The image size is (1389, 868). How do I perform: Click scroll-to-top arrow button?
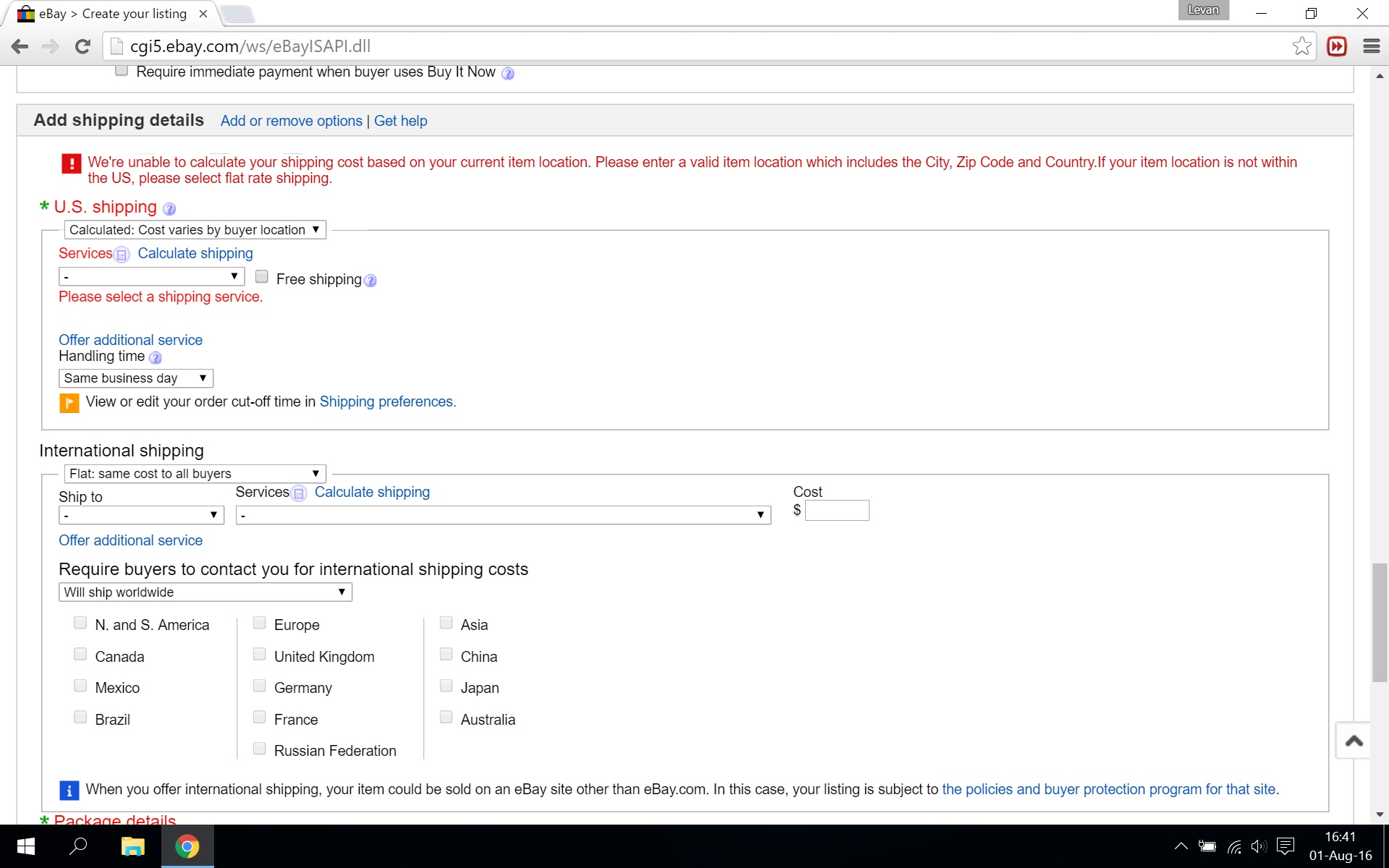[1354, 741]
